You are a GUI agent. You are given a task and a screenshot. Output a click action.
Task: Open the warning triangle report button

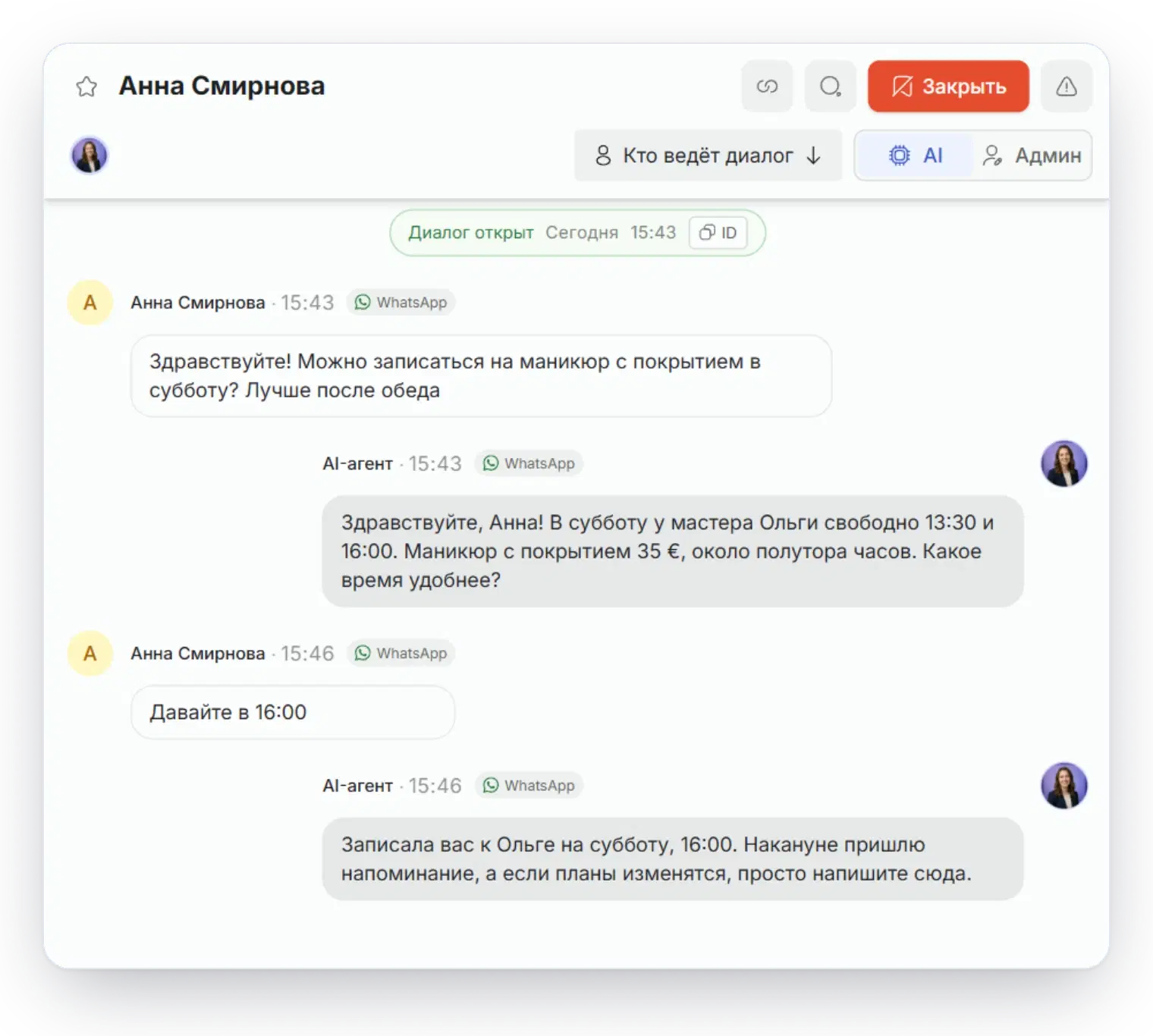coord(1067,86)
